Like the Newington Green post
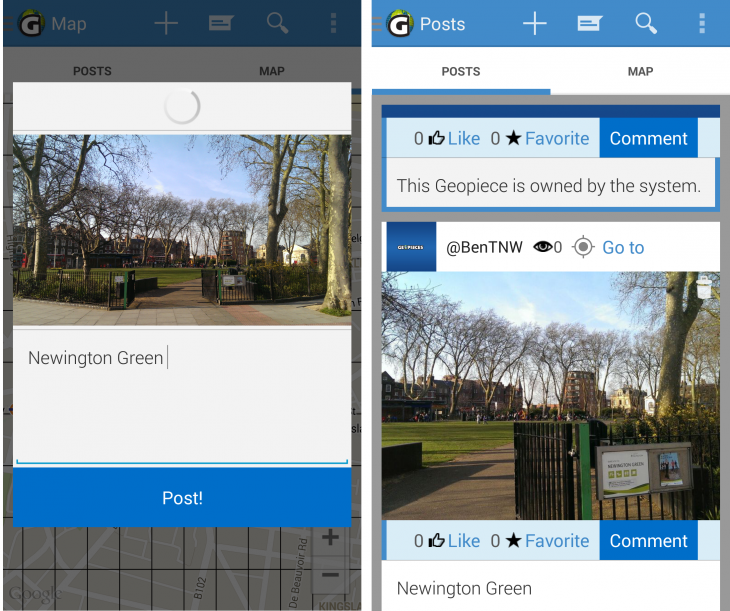The width and height of the screenshot is (730, 611). pyautogui.click(x=454, y=541)
